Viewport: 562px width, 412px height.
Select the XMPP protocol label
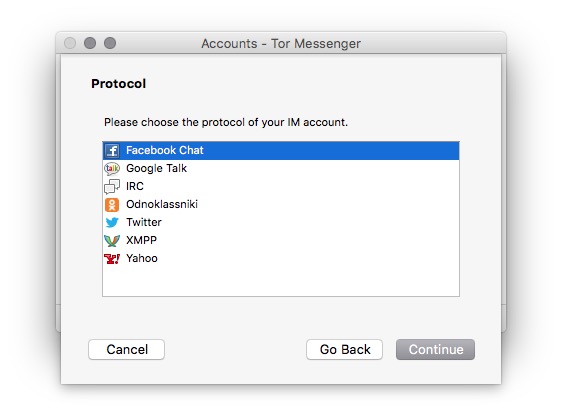(142, 240)
